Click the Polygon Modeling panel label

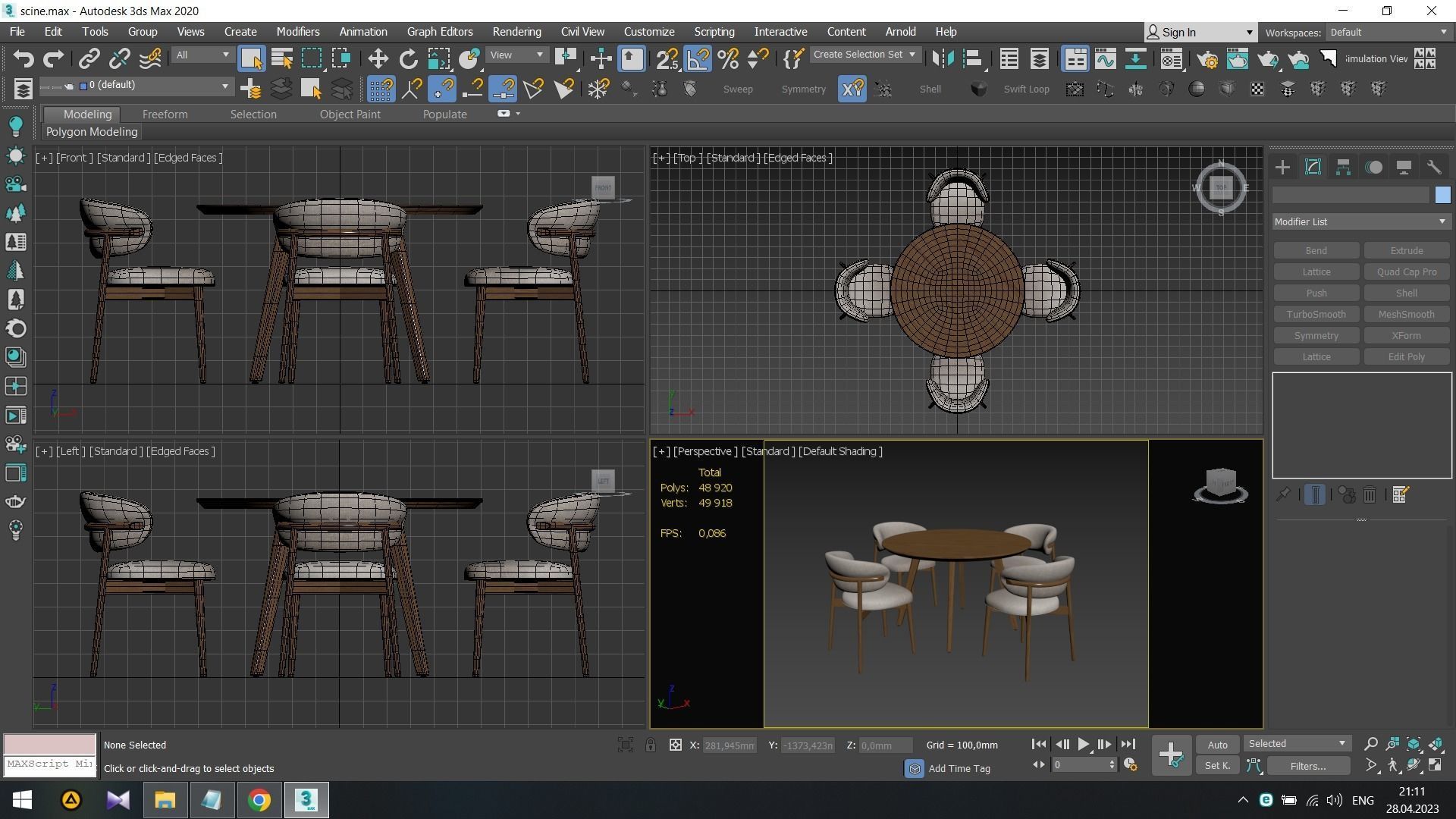tap(92, 132)
